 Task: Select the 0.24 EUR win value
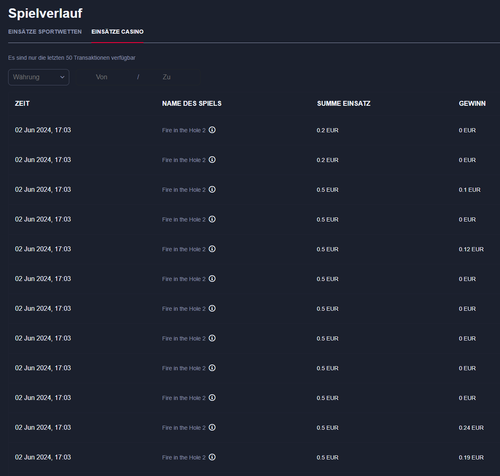[471, 428]
